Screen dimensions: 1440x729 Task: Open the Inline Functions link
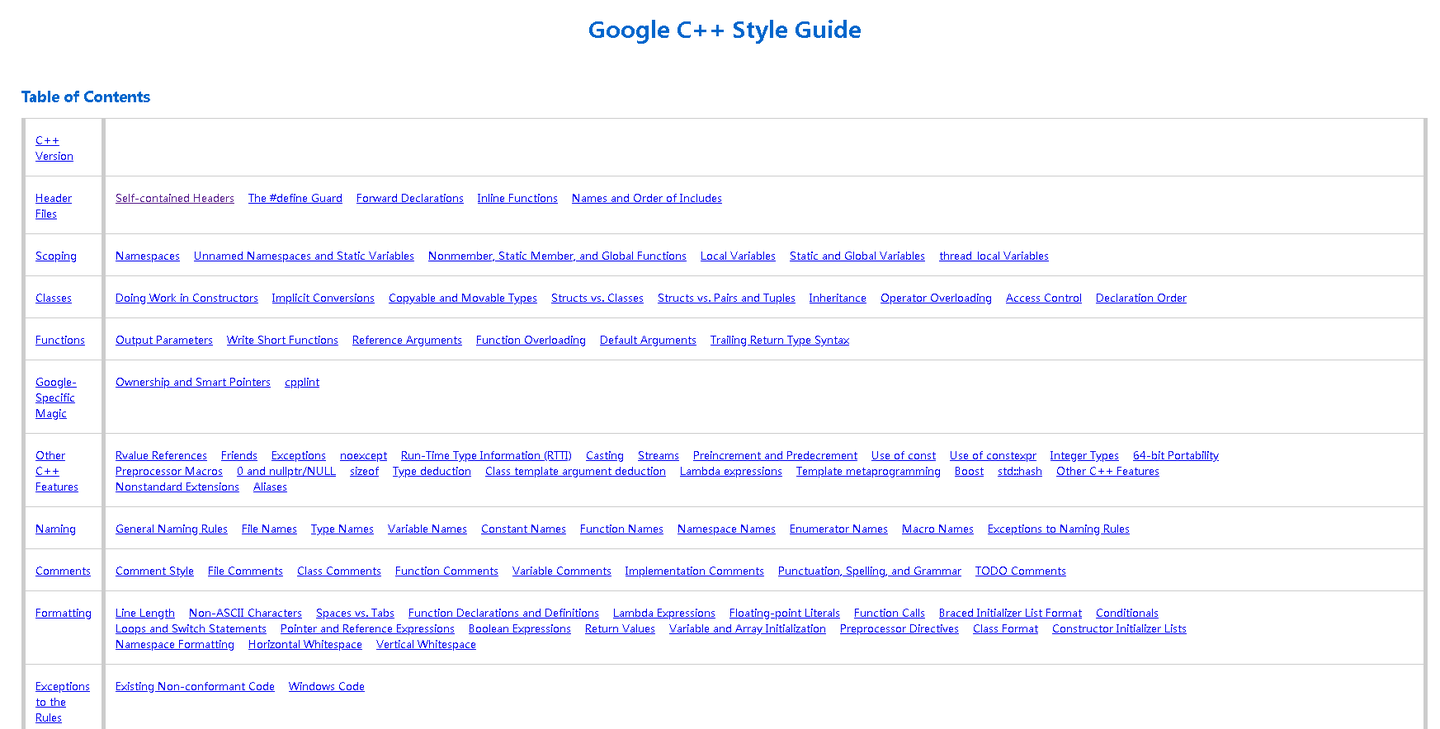coord(517,198)
